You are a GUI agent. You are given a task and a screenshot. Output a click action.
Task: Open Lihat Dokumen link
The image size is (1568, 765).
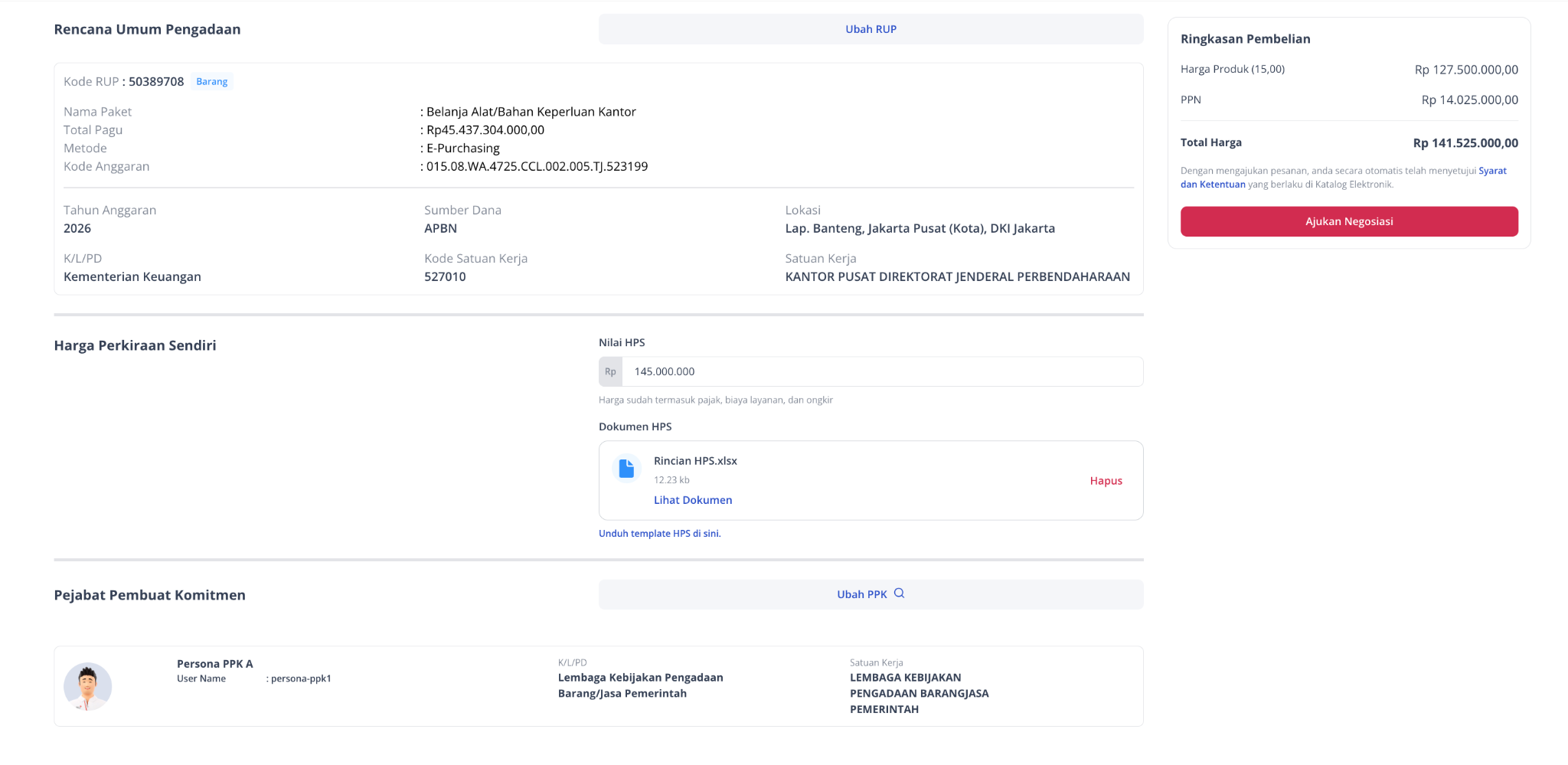pos(693,500)
